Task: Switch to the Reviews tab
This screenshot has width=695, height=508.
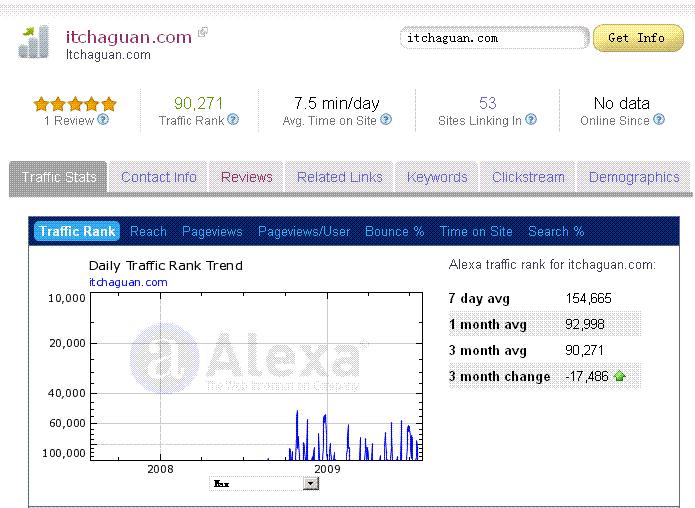Action: coord(246,177)
